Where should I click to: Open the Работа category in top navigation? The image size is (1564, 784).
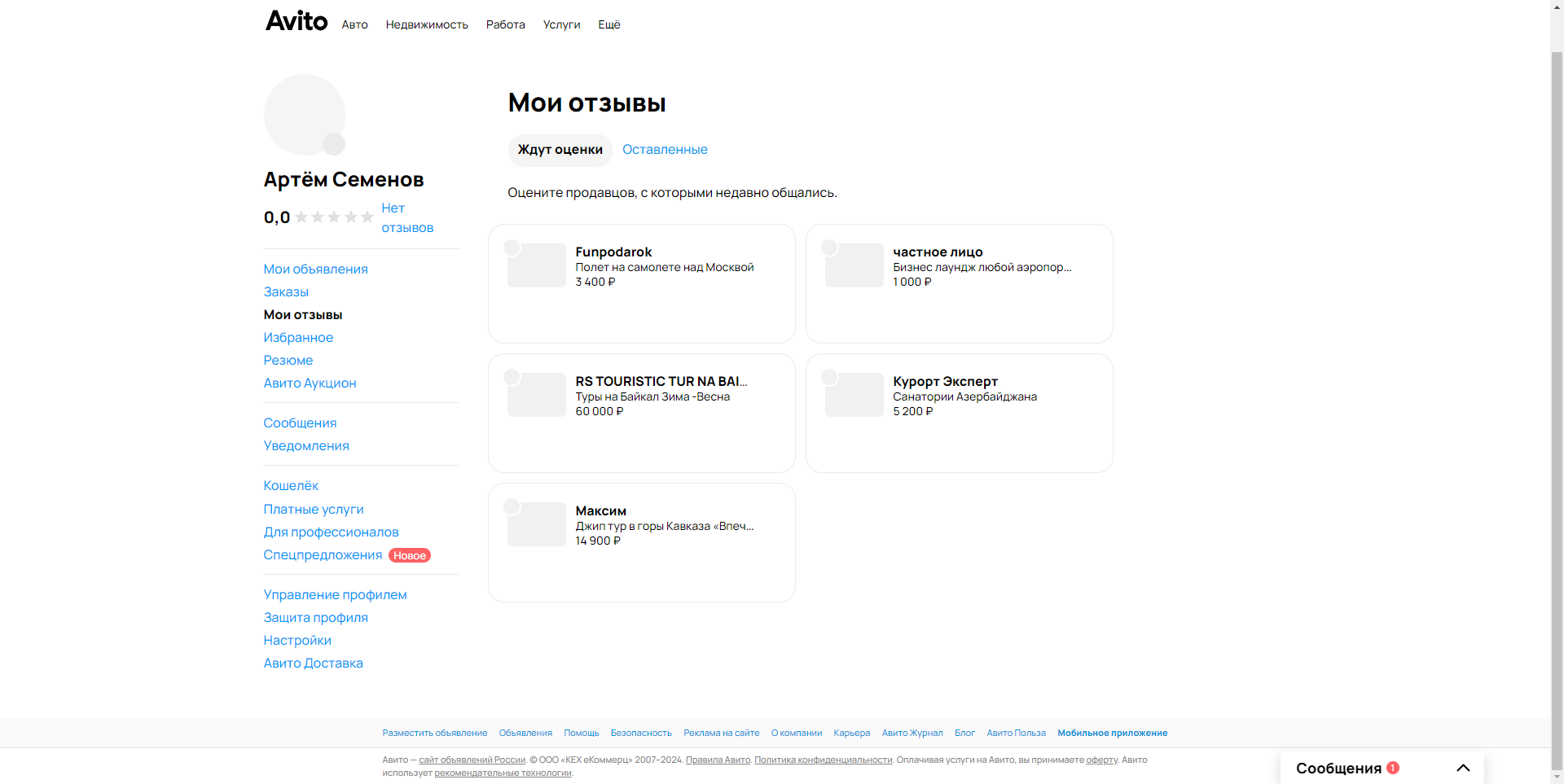(x=506, y=24)
